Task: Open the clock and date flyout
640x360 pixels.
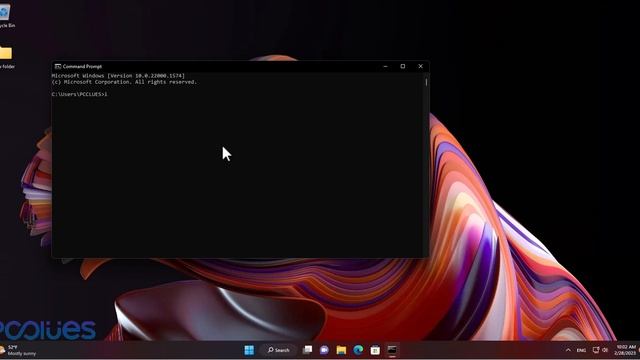Action: pyautogui.click(x=625, y=350)
